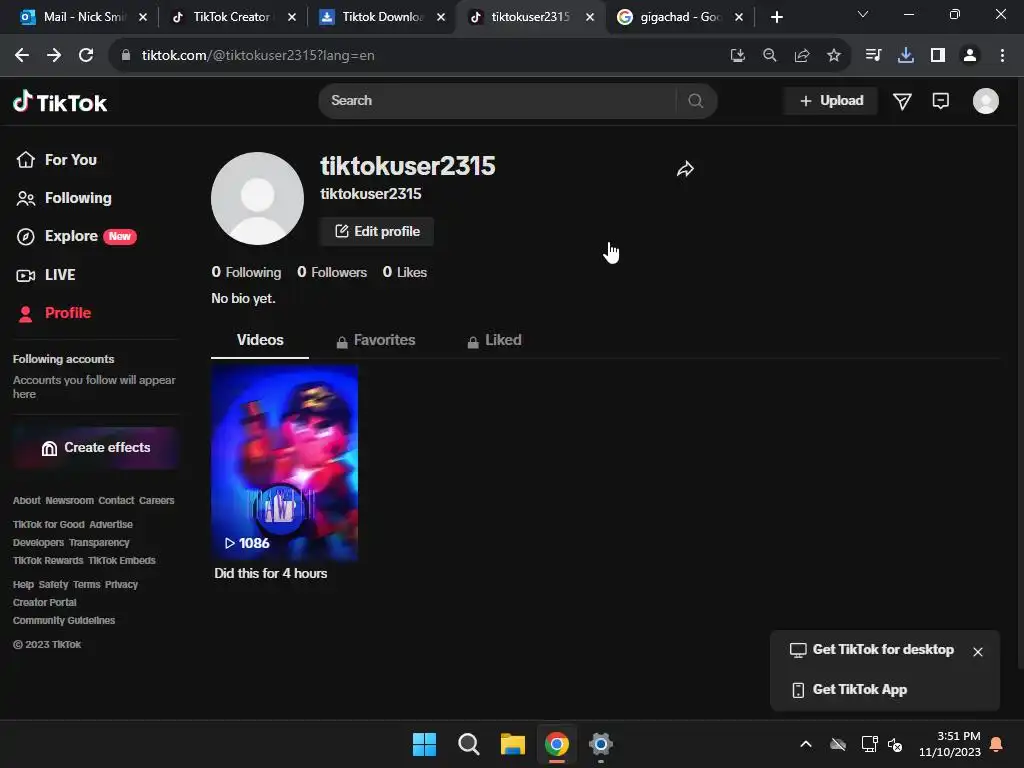Open the 0 Followers count
1024x768 pixels.
click(332, 272)
